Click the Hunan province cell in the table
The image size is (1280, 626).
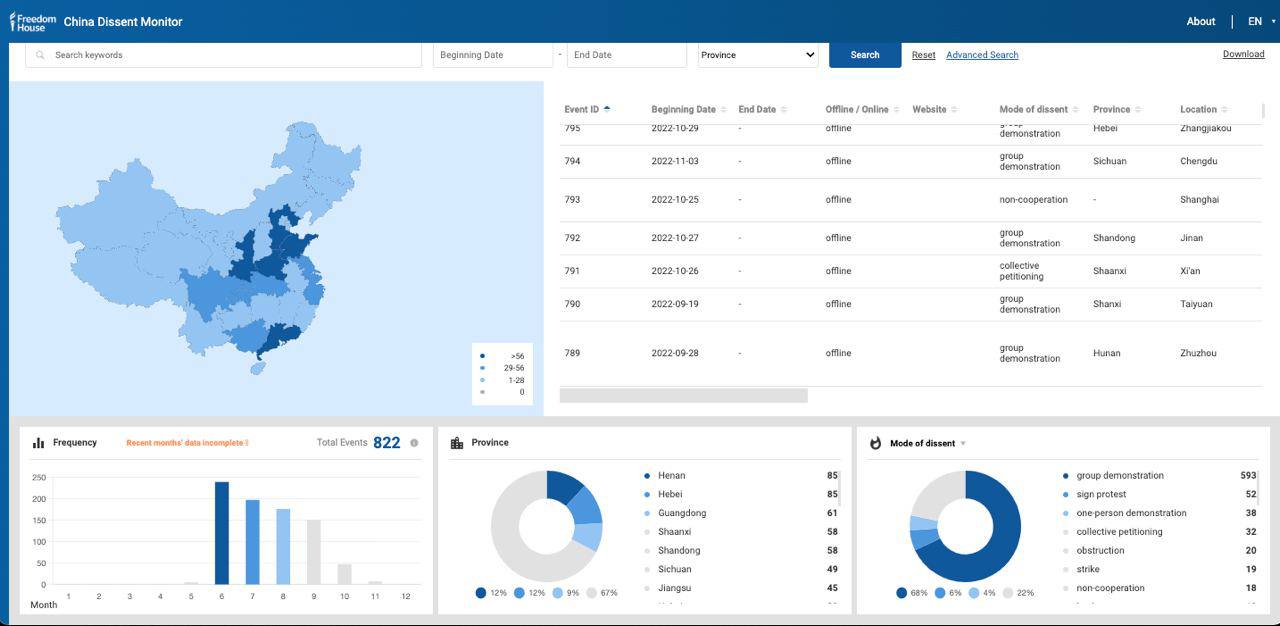(x=1107, y=353)
